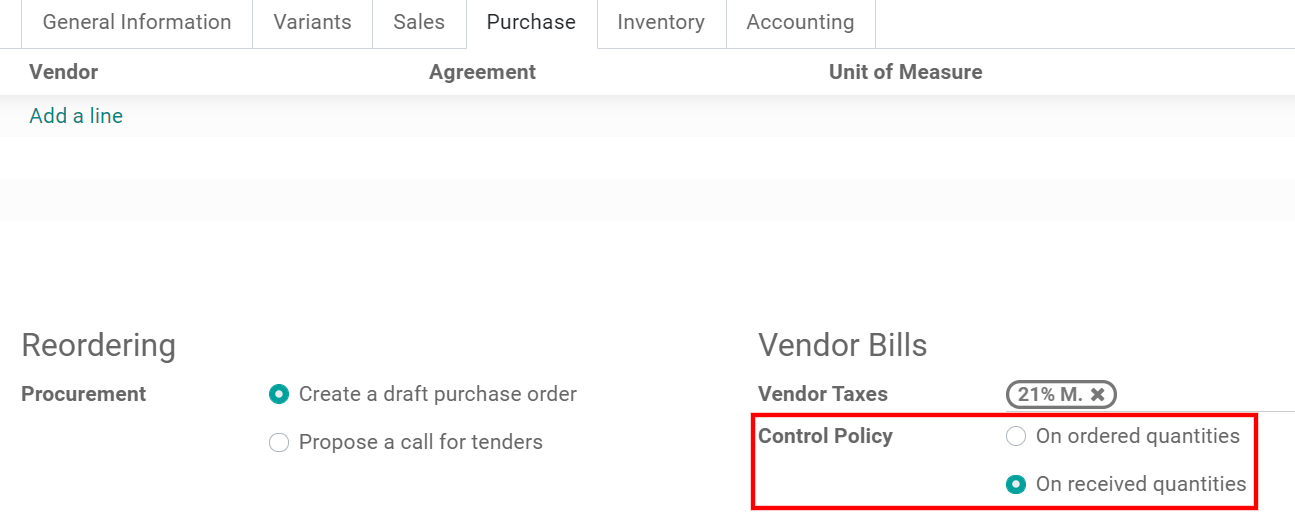Click Add a line link
This screenshot has height=531, width=1295.
[76, 116]
